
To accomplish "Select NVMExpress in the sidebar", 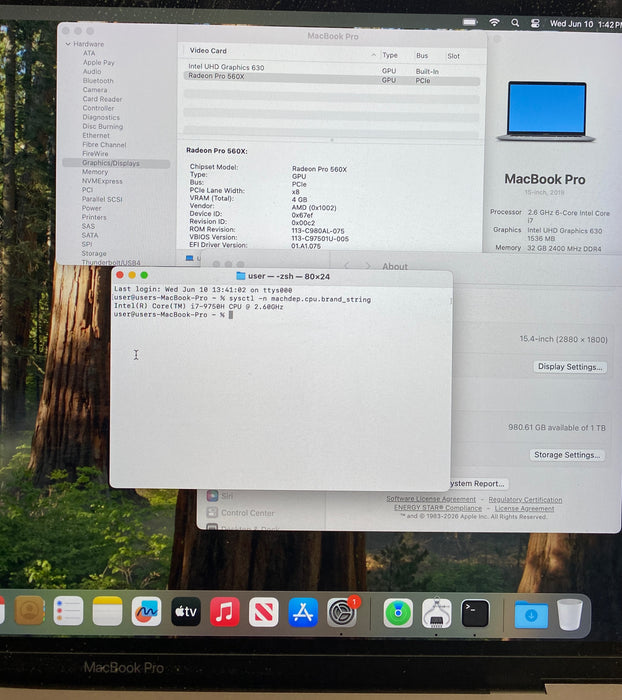I will [102, 181].
